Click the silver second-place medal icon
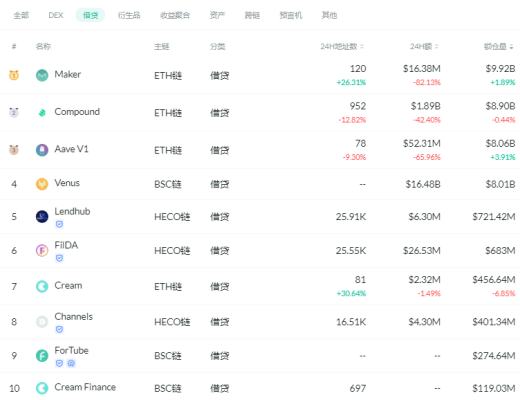This screenshot has width=520, height=400. point(14,112)
